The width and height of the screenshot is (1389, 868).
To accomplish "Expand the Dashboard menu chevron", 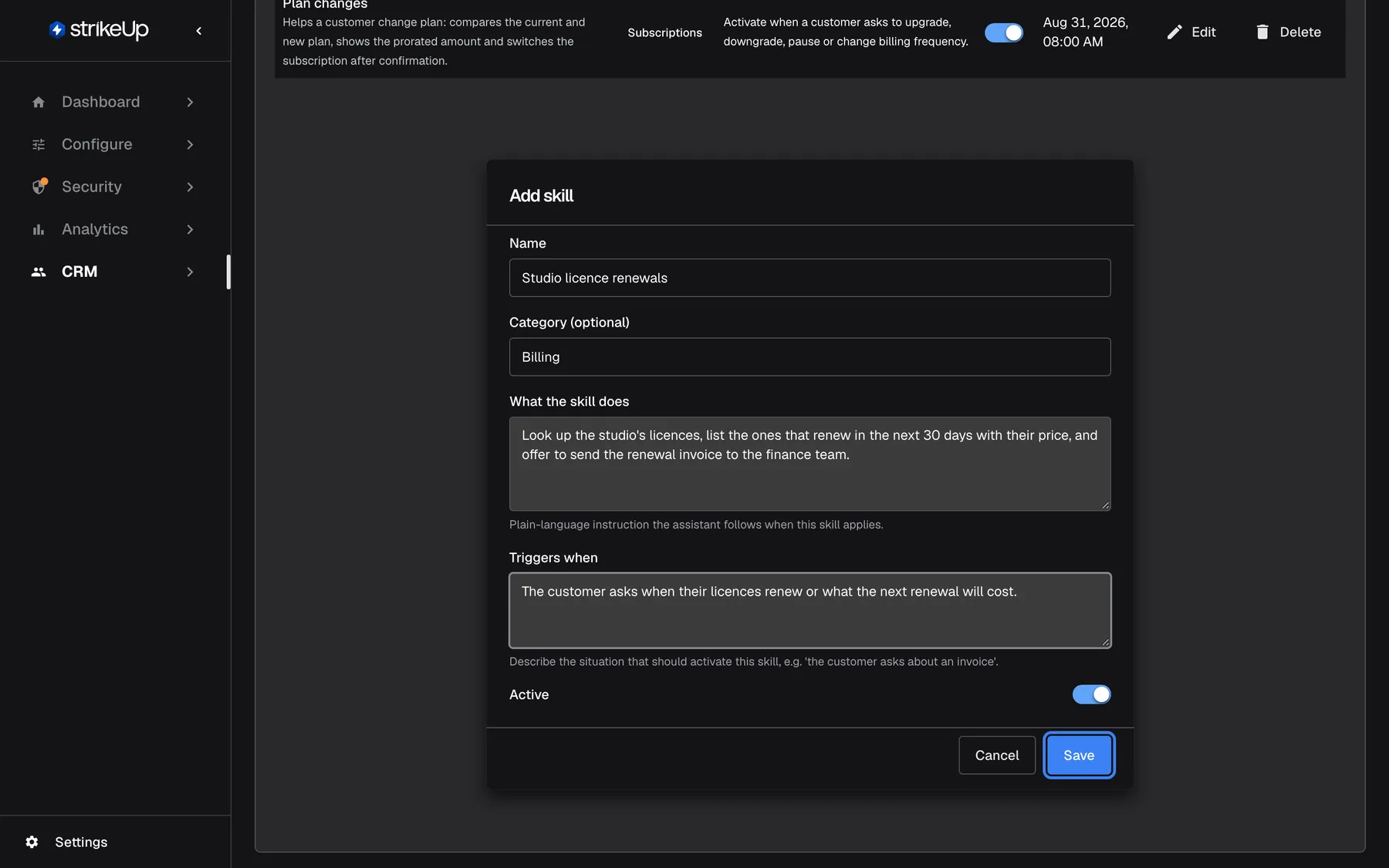I will tap(190, 102).
